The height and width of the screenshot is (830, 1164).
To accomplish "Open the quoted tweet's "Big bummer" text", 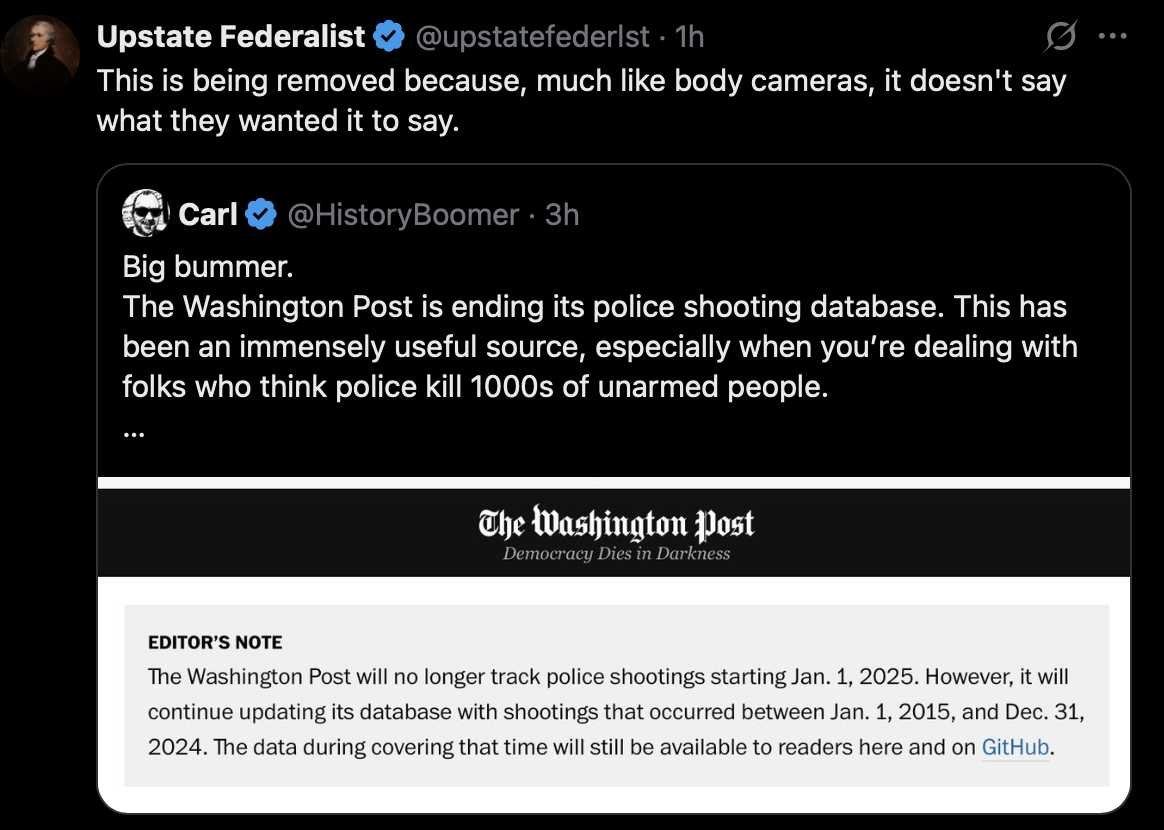I will (x=208, y=267).
